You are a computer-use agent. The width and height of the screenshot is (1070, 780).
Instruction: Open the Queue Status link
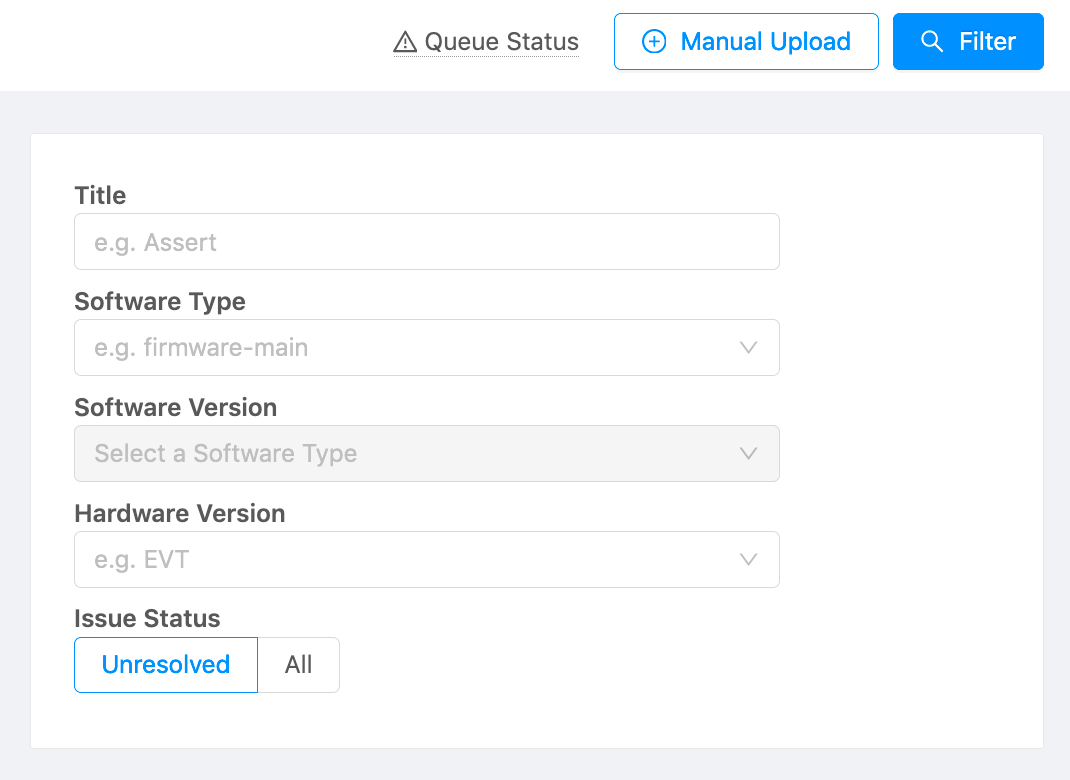[501, 42]
